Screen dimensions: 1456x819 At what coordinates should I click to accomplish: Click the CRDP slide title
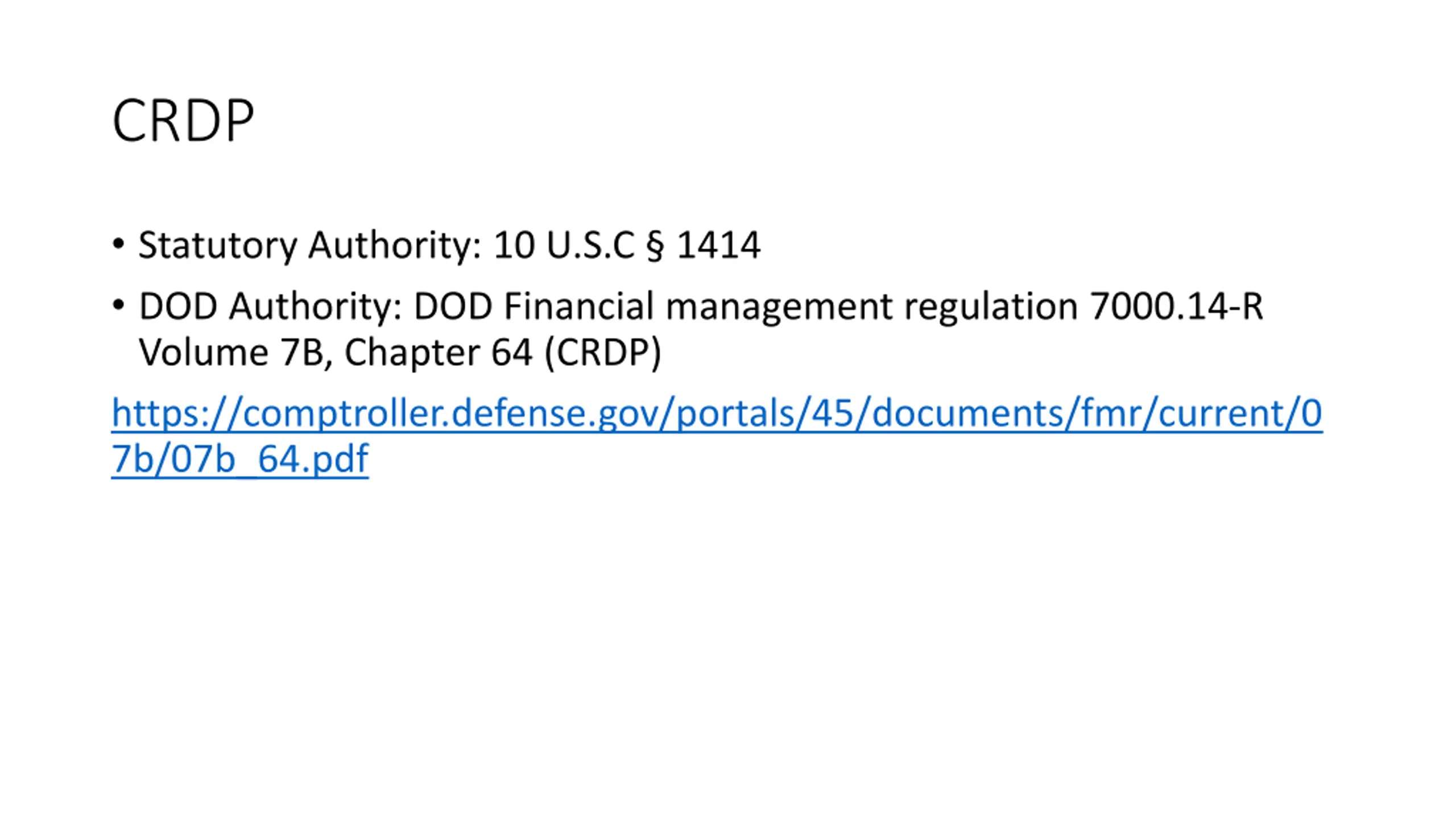click(x=183, y=121)
